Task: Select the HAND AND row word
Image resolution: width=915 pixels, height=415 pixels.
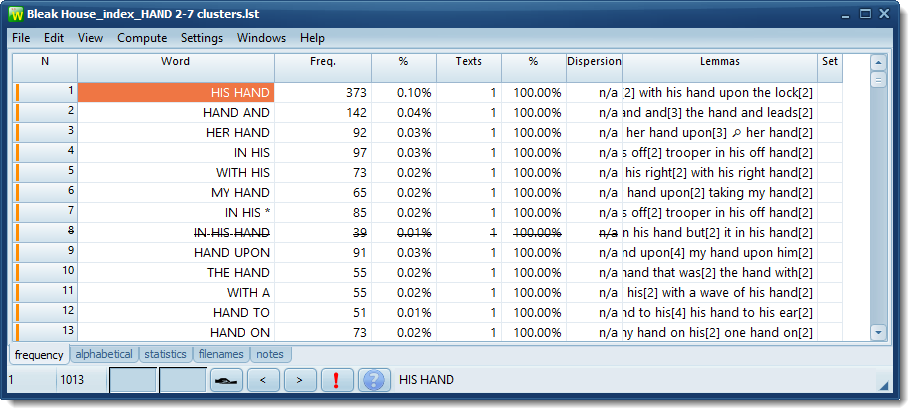Action: coord(176,113)
